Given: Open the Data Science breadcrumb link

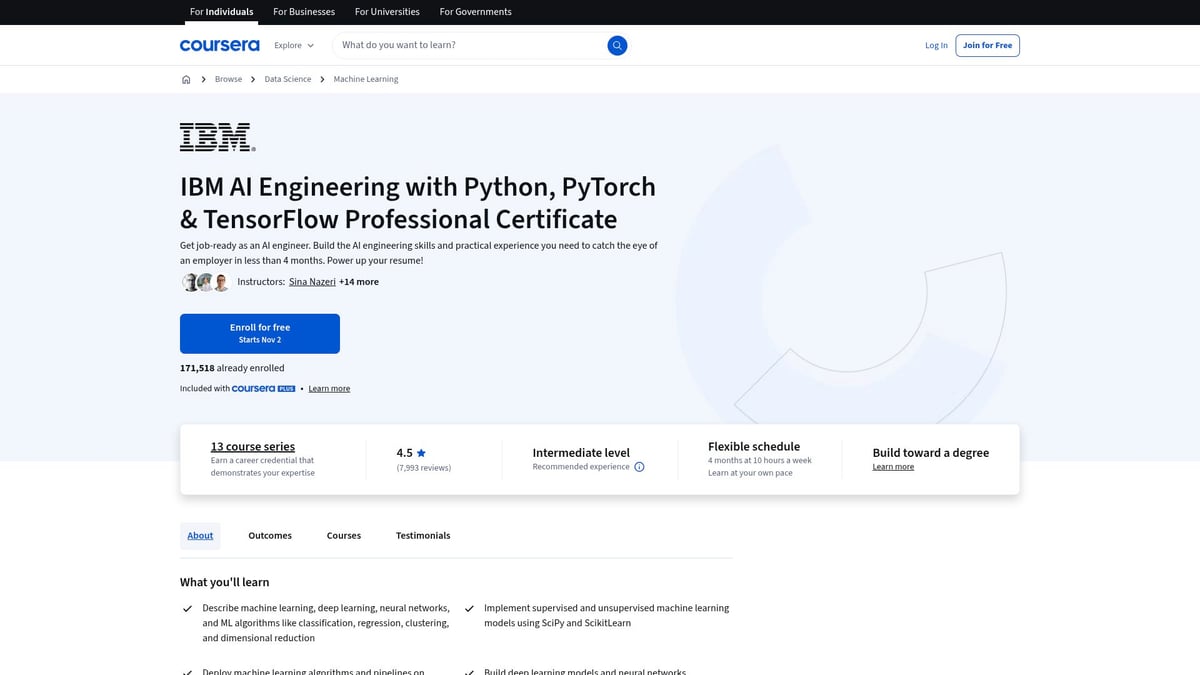Looking at the screenshot, I should (x=288, y=79).
